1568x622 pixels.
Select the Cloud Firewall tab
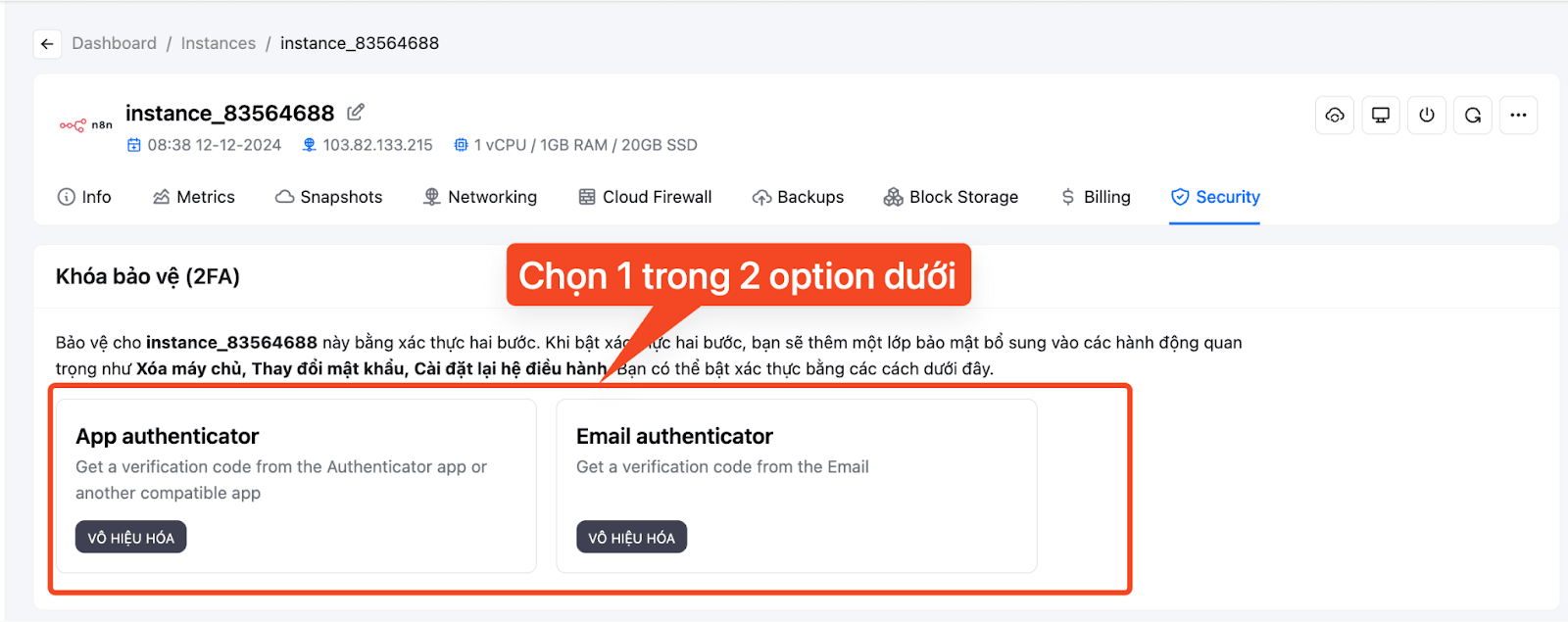coord(645,197)
